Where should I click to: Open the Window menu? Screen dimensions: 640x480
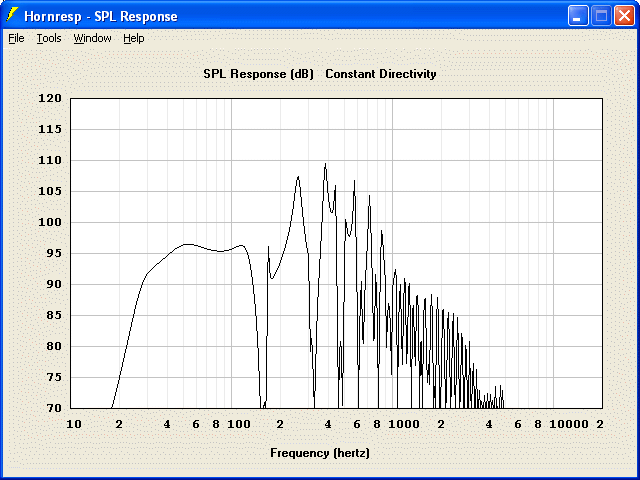click(92, 38)
